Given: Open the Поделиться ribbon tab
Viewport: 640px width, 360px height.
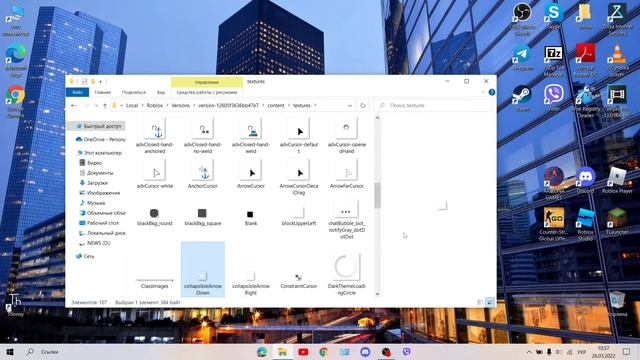Looking at the screenshot, I should 133,92.
